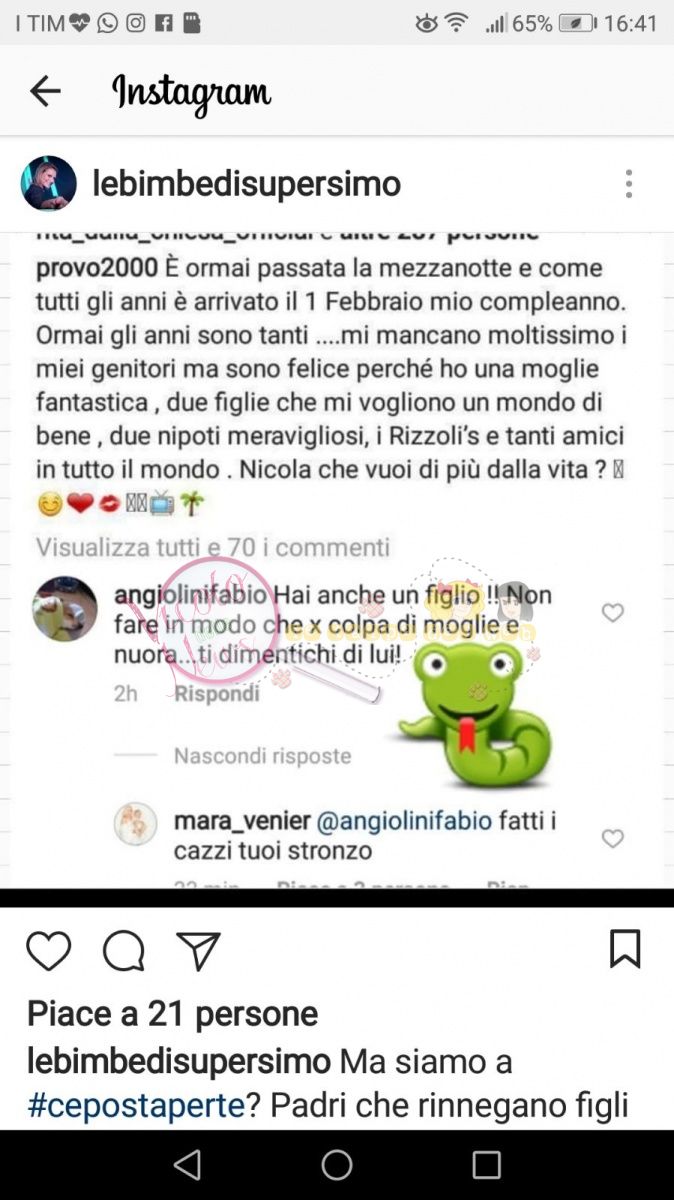This screenshot has width=674, height=1200.
Task: Open comments via the speech bubble icon
Action: click(x=124, y=951)
